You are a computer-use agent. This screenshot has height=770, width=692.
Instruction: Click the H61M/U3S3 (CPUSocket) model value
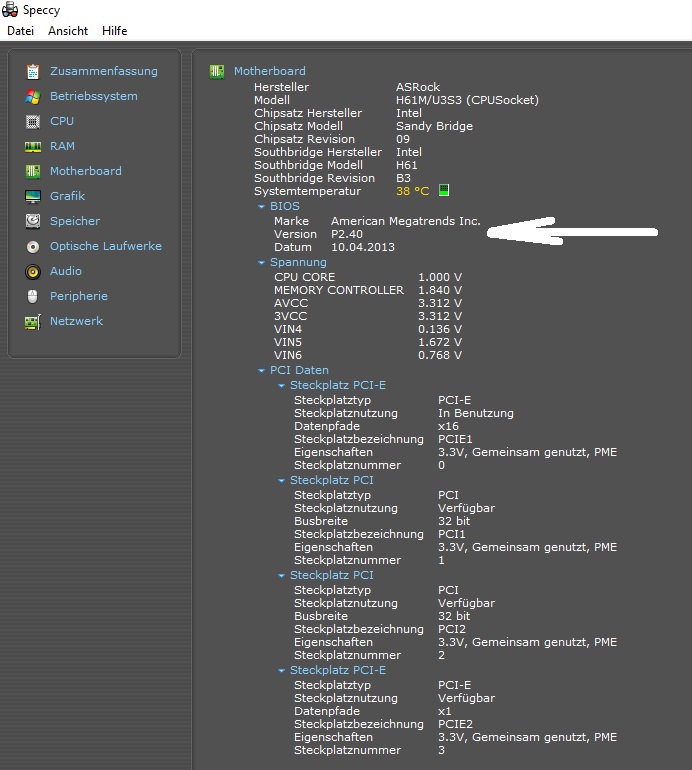pyautogui.click(x=468, y=100)
